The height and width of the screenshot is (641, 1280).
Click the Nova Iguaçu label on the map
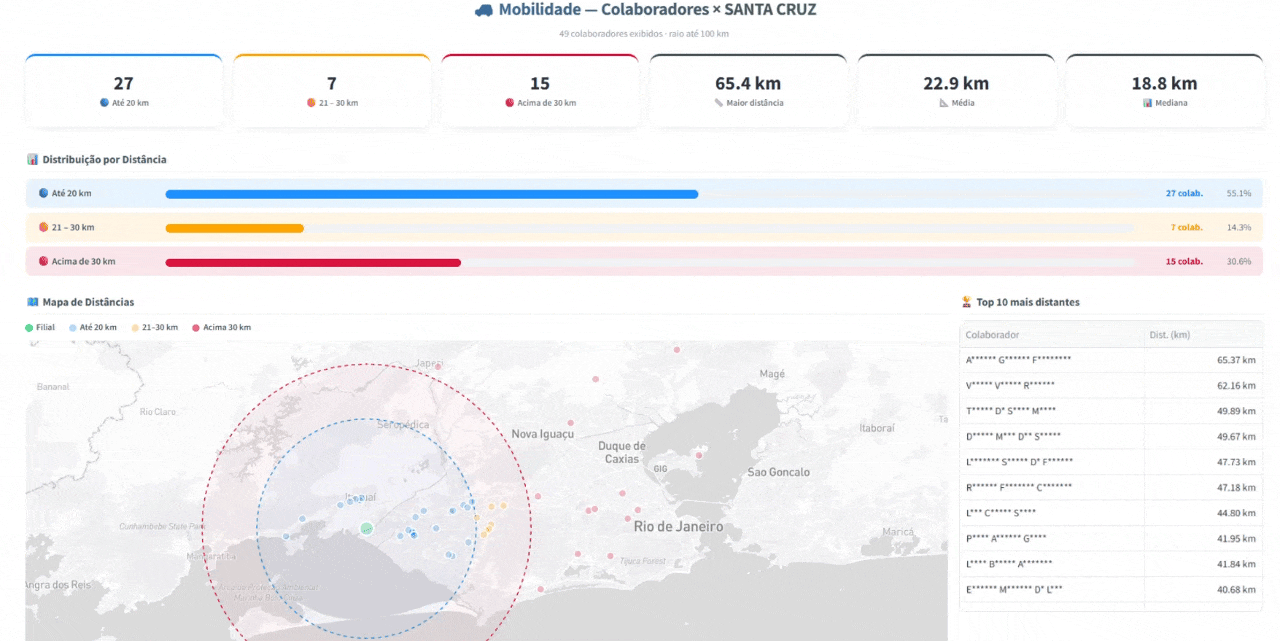tap(543, 434)
